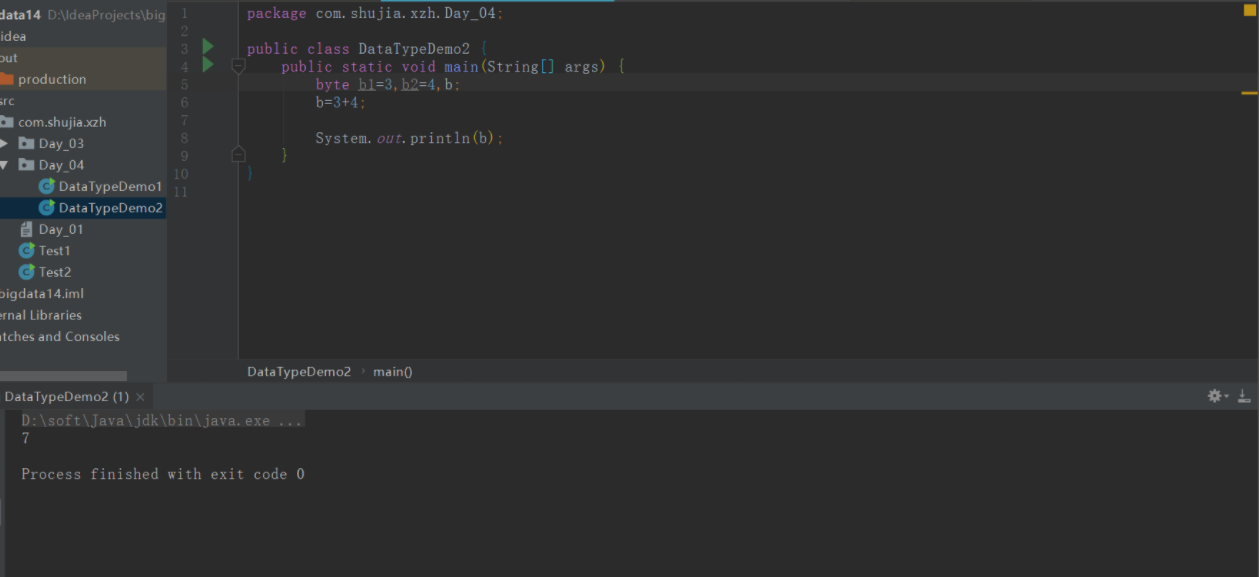The width and height of the screenshot is (1259, 577).
Task: Click the yellow warning marker in the editor stripe
Action: pyautogui.click(x=1249, y=93)
